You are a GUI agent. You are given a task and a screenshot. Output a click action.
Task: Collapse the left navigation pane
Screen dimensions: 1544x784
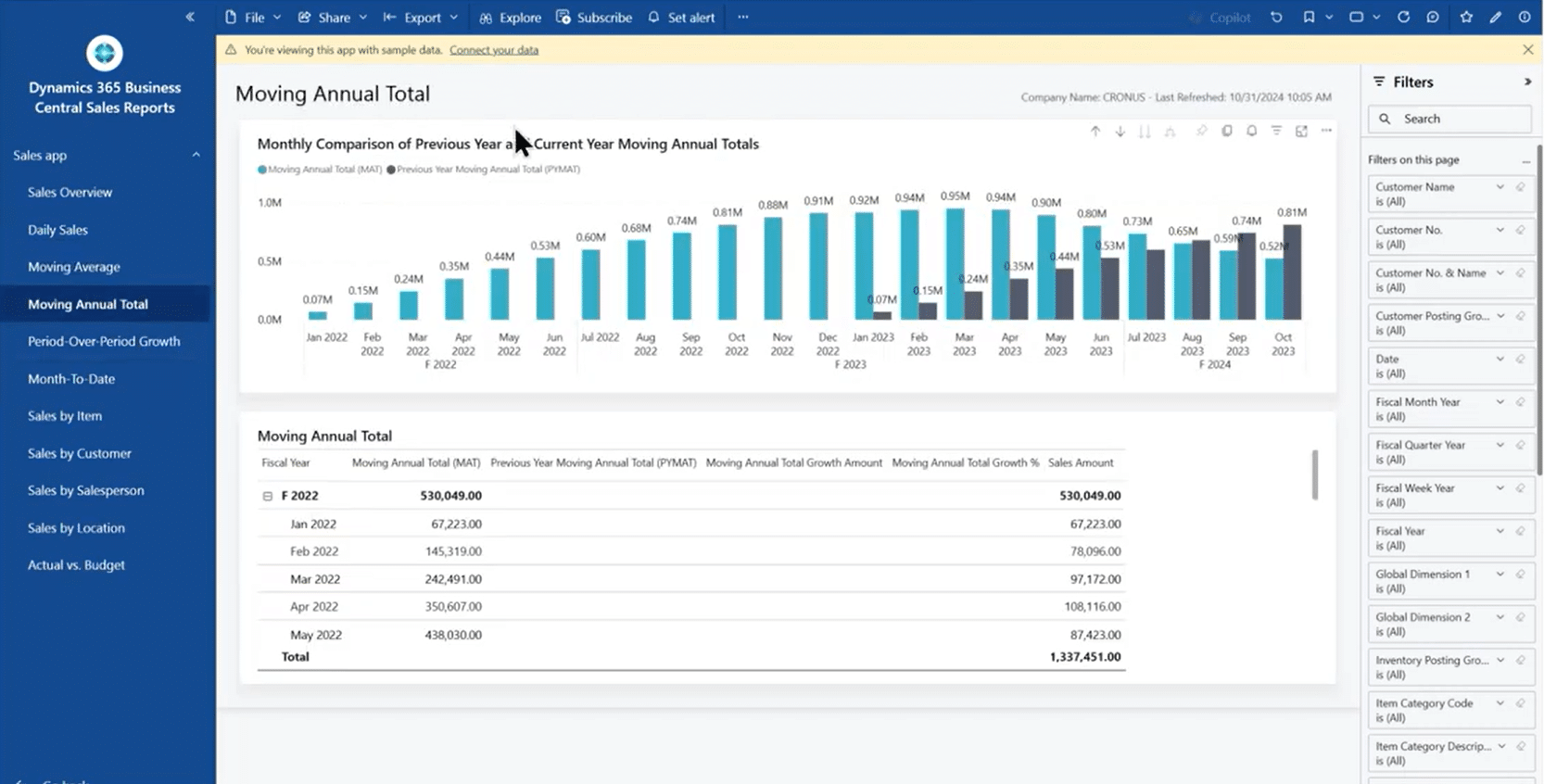pyautogui.click(x=190, y=17)
